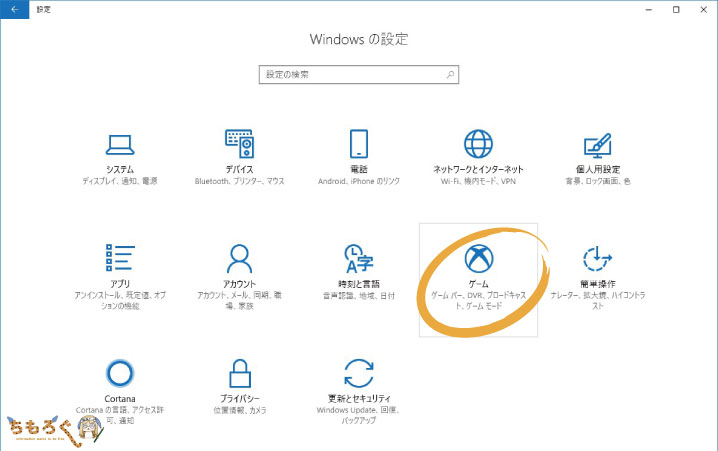Screen dimensions: 718x451
Task: Click the デバイス label
Action: (x=239, y=169)
